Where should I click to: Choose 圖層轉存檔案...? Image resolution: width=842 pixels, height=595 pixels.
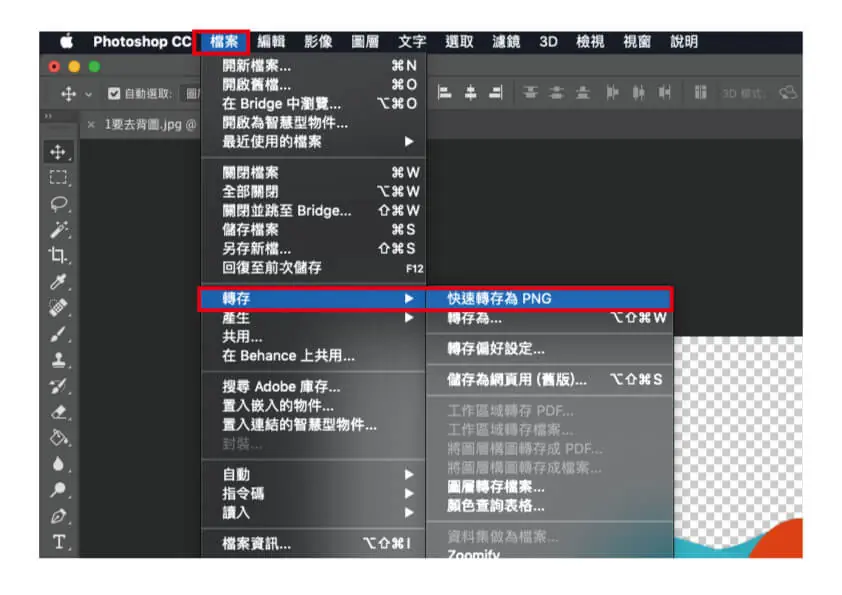549,487
